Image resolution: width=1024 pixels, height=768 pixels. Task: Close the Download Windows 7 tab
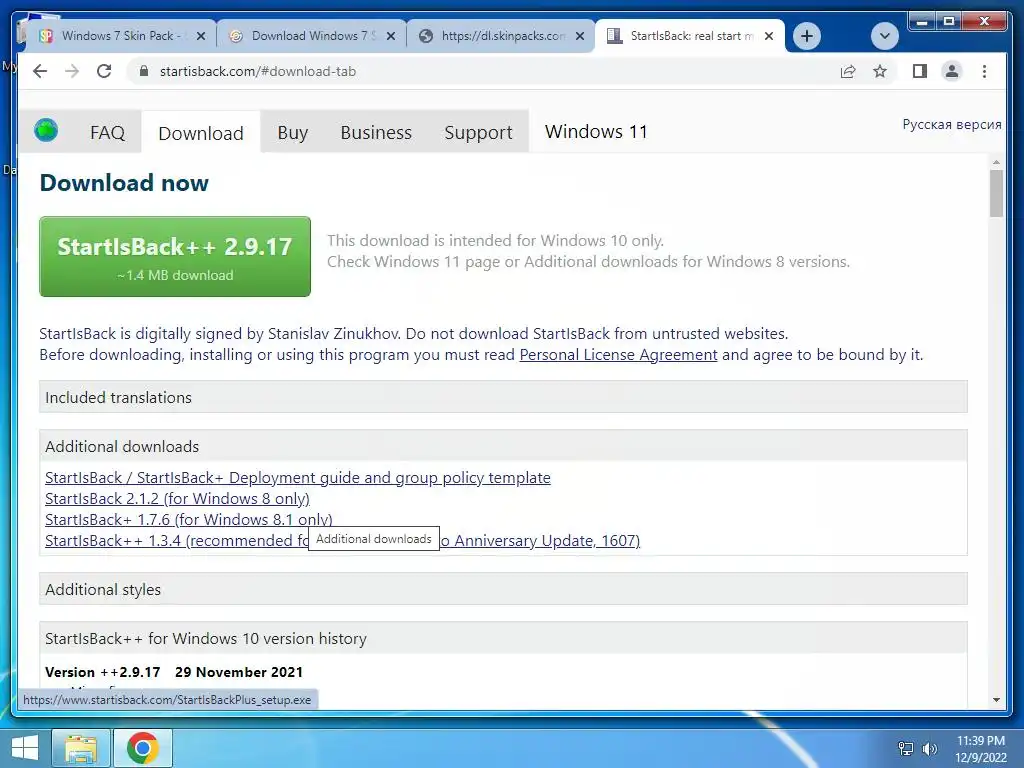391,36
